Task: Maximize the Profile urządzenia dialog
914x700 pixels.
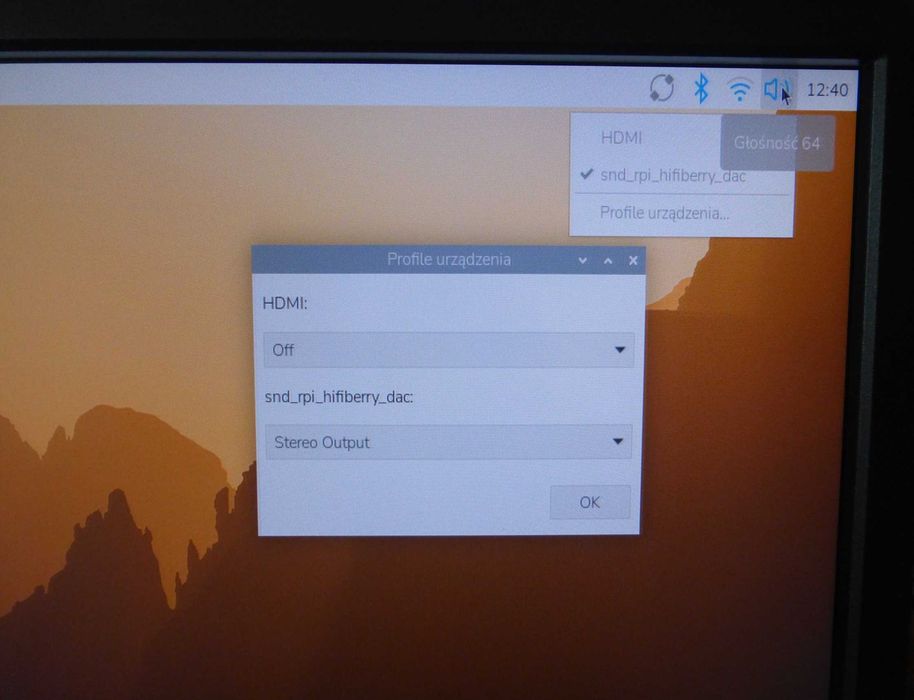Action: click(x=608, y=261)
